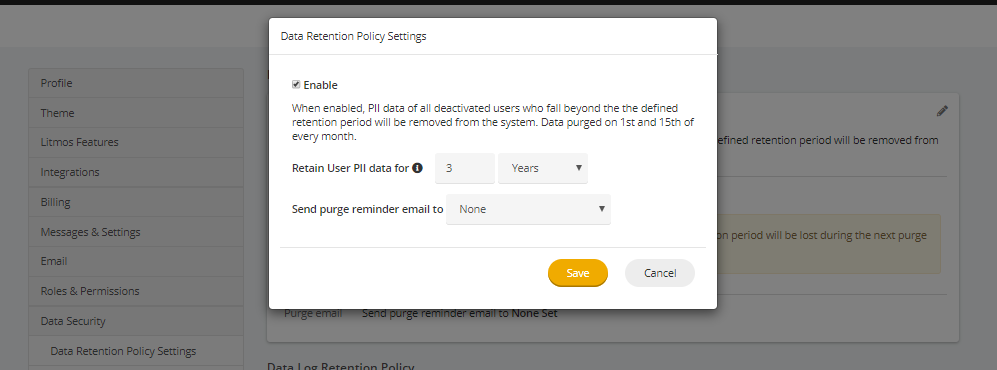Open Litmos Features in sidebar

(x=136, y=142)
